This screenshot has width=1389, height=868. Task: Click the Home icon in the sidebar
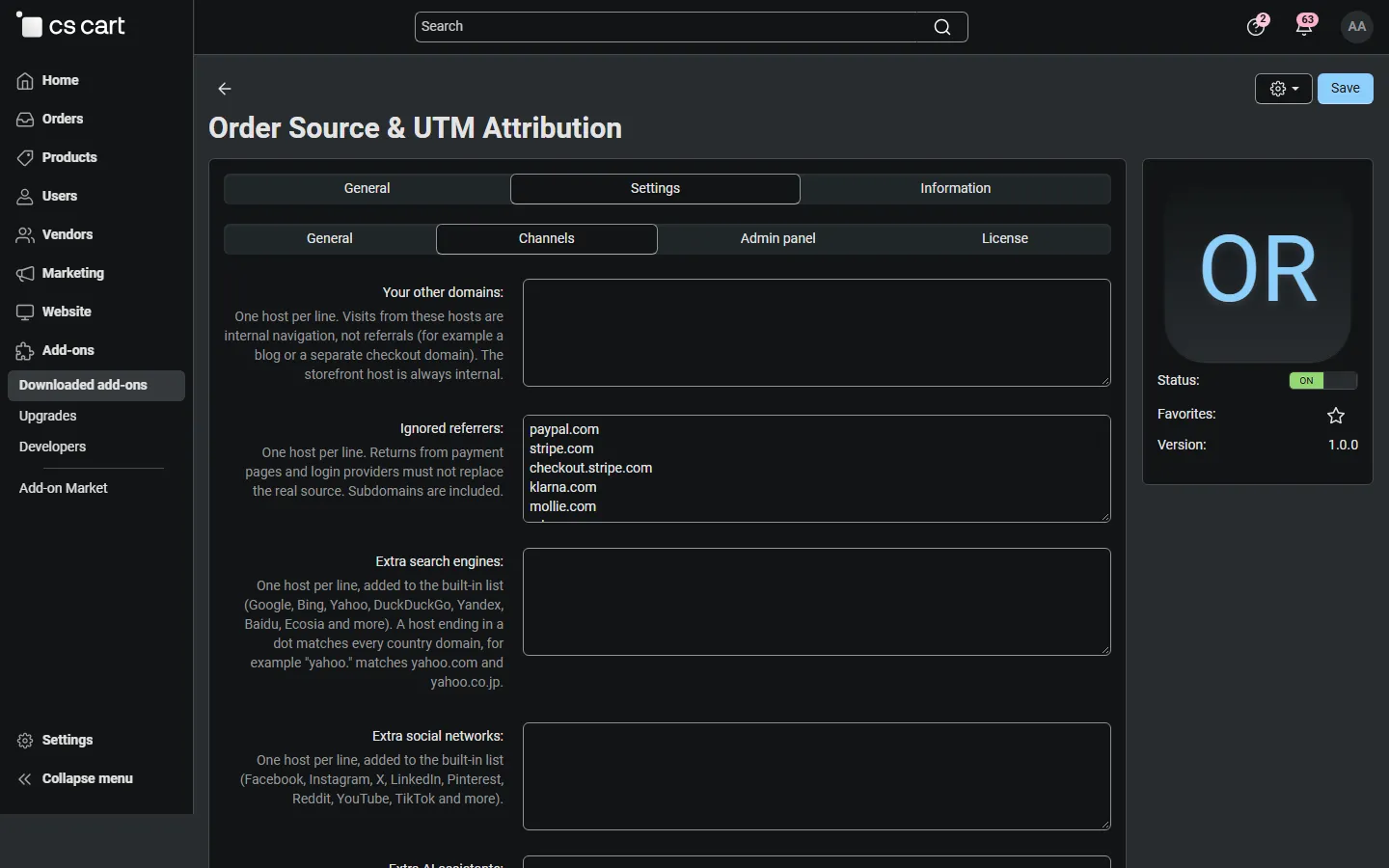coord(25,81)
